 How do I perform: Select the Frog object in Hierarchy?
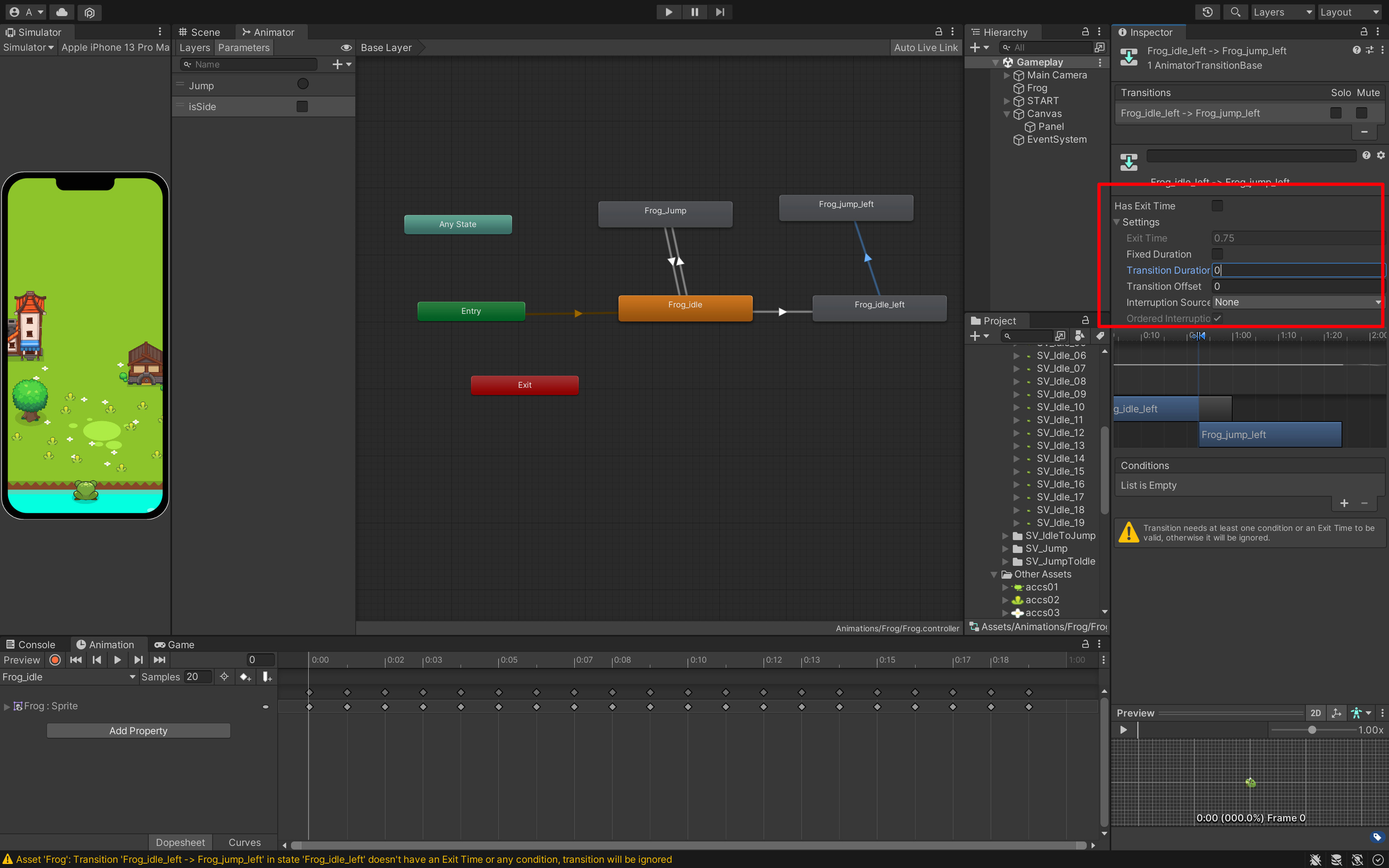(x=1037, y=88)
